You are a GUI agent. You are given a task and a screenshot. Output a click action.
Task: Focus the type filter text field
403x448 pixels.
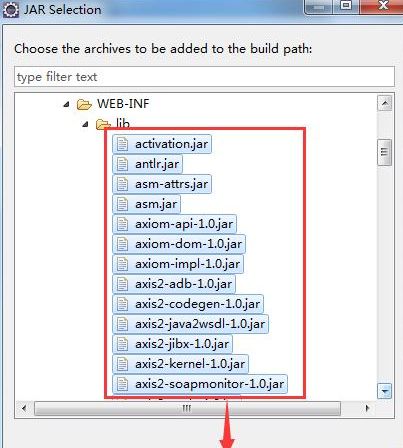[x=204, y=77]
